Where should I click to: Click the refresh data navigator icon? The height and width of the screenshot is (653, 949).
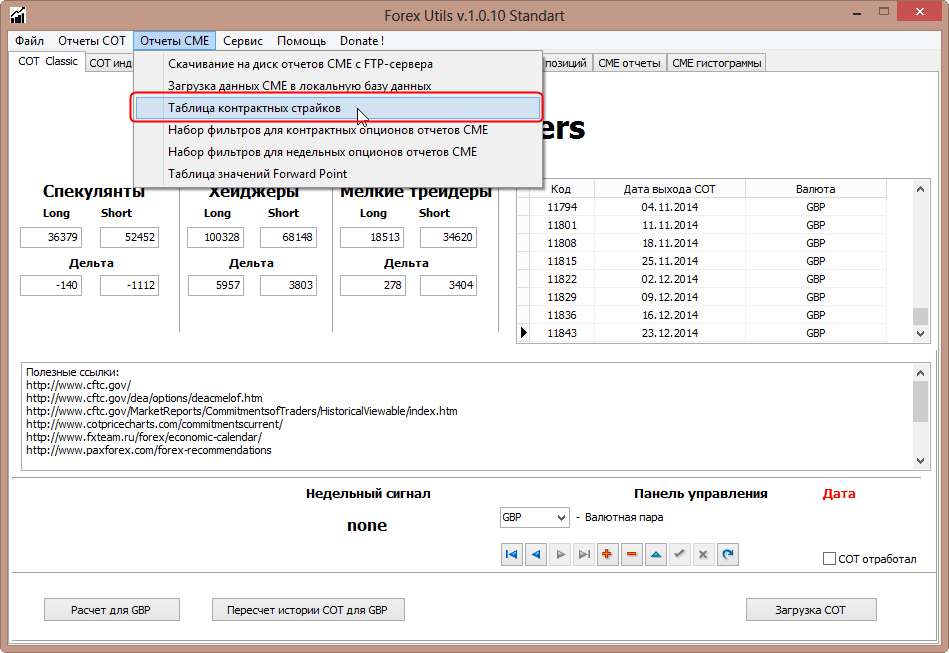click(x=728, y=554)
